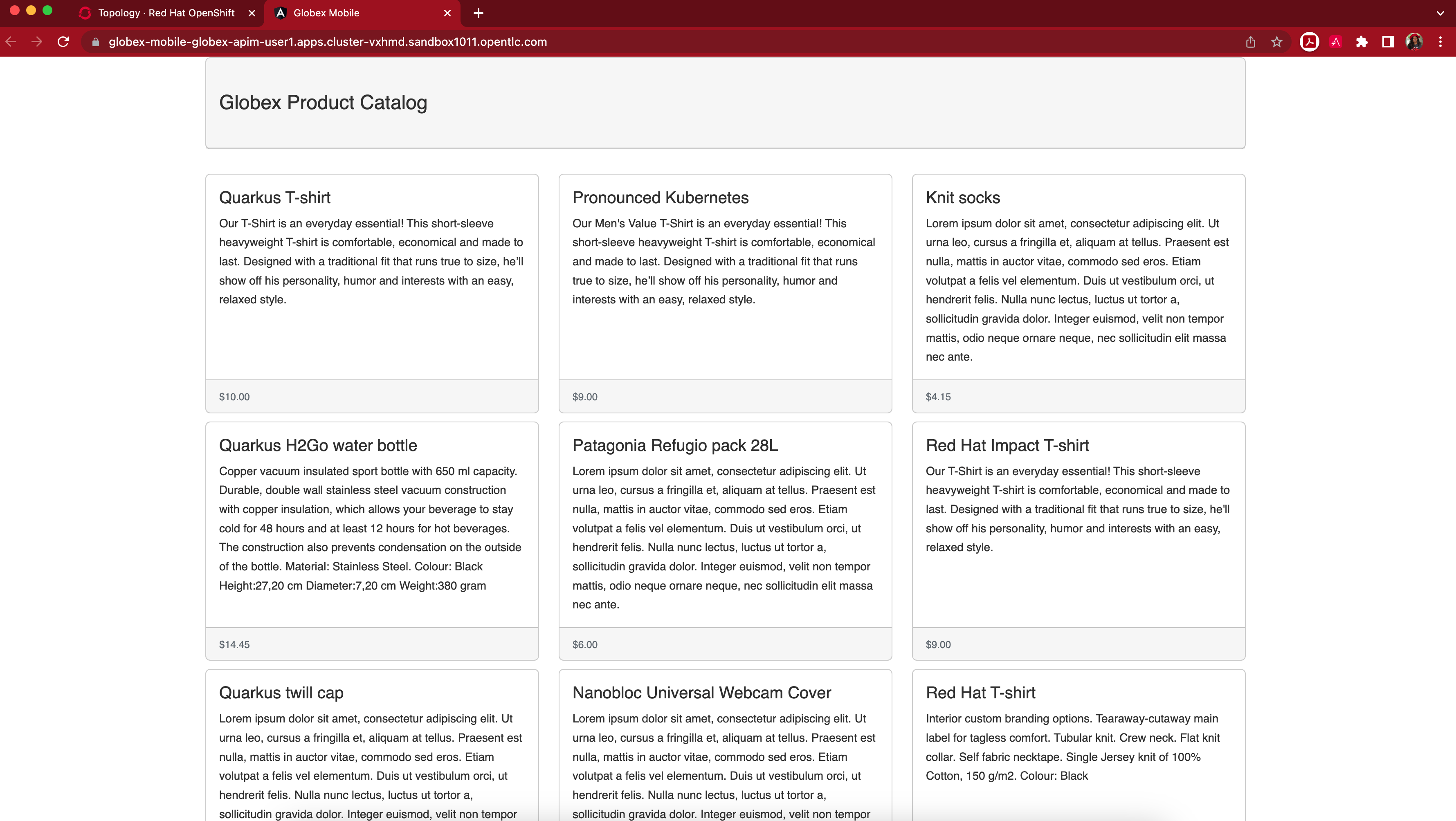Screen dimensions: 1456x821
Task: Toggle the browser side panel
Action: point(1388,42)
